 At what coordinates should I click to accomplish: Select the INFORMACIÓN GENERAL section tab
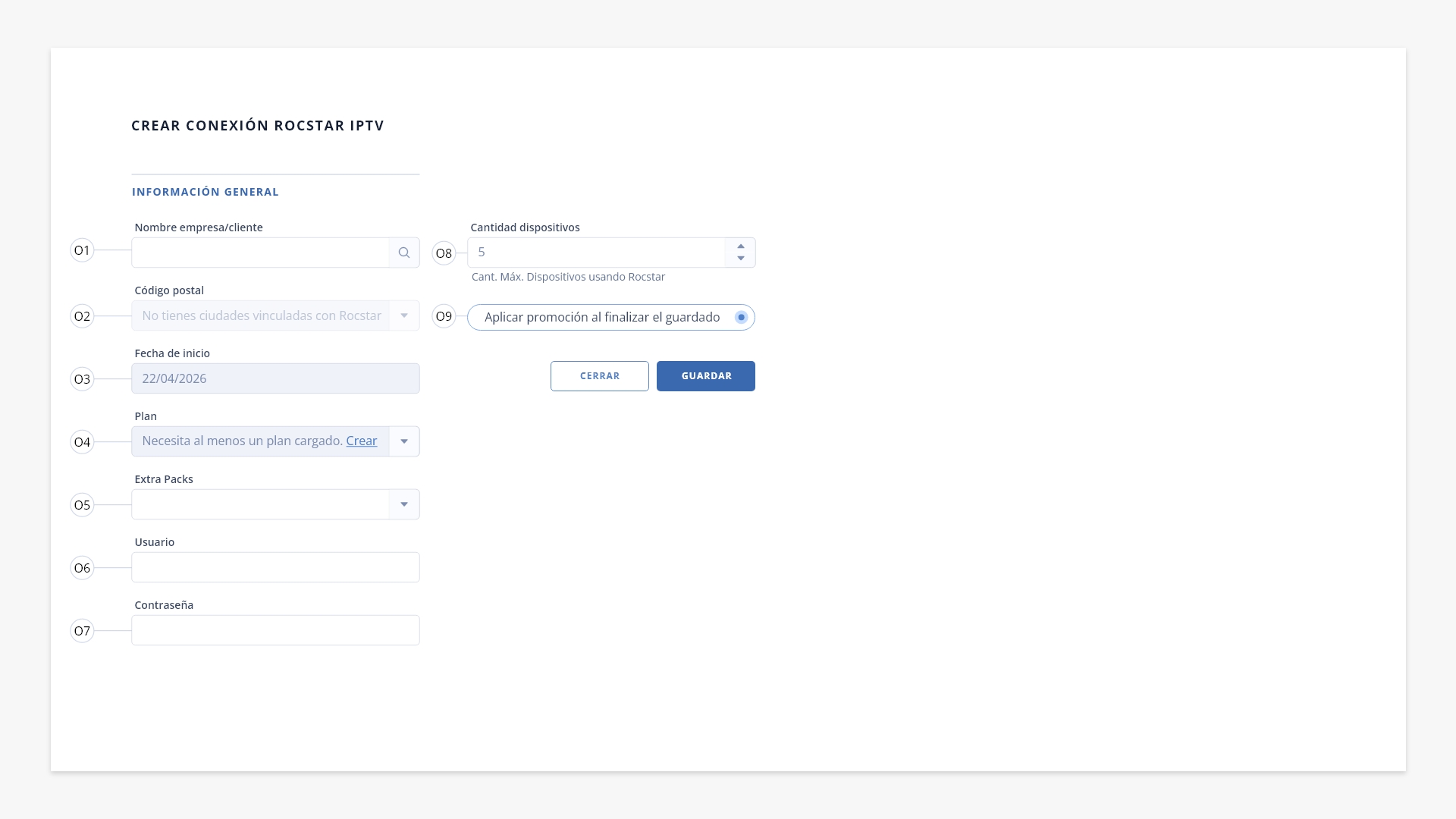[x=206, y=192]
